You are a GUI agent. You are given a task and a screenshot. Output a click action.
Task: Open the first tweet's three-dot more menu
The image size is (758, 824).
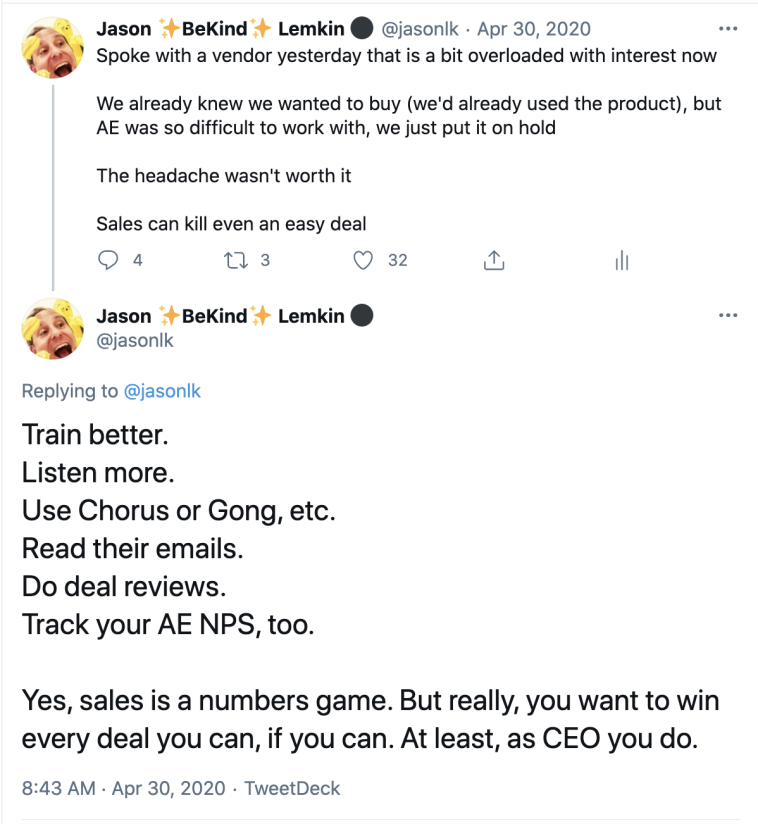click(x=728, y=29)
